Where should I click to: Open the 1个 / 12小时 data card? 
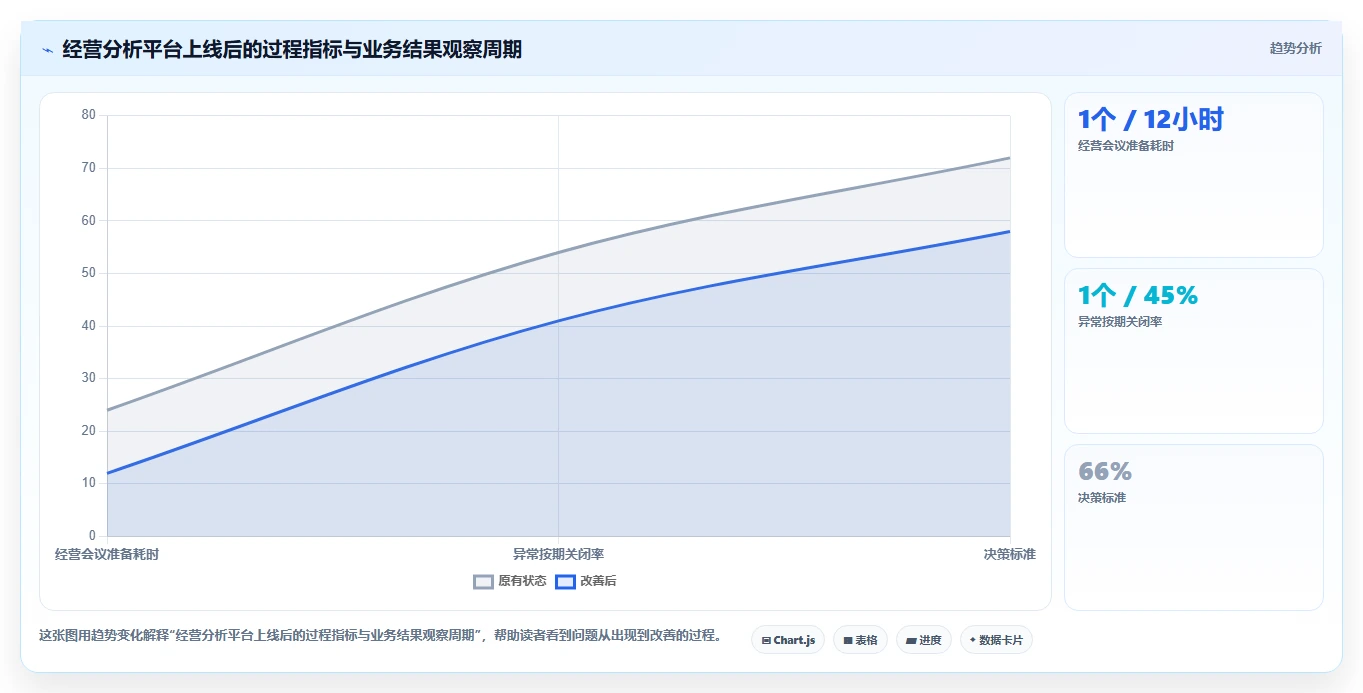[x=1194, y=175]
